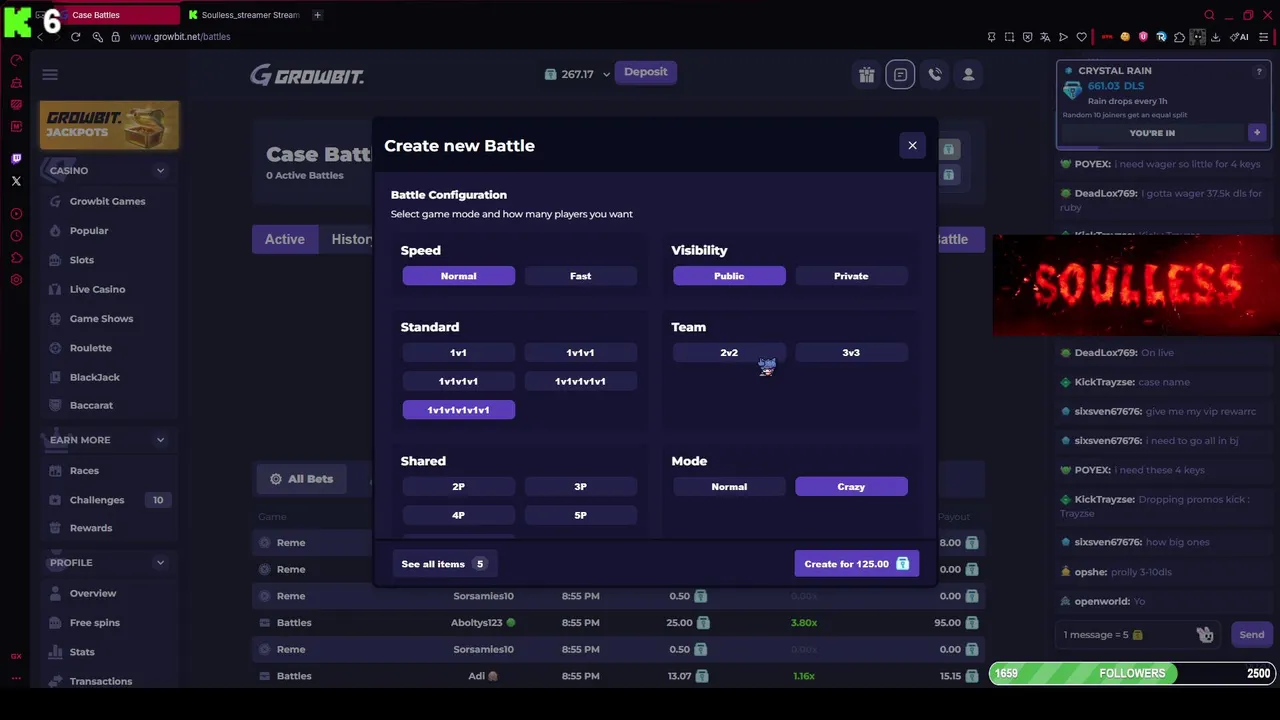Pick the 2P shared option
The image size is (1280, 720).
pyautogui.click(x=459, y=486)
